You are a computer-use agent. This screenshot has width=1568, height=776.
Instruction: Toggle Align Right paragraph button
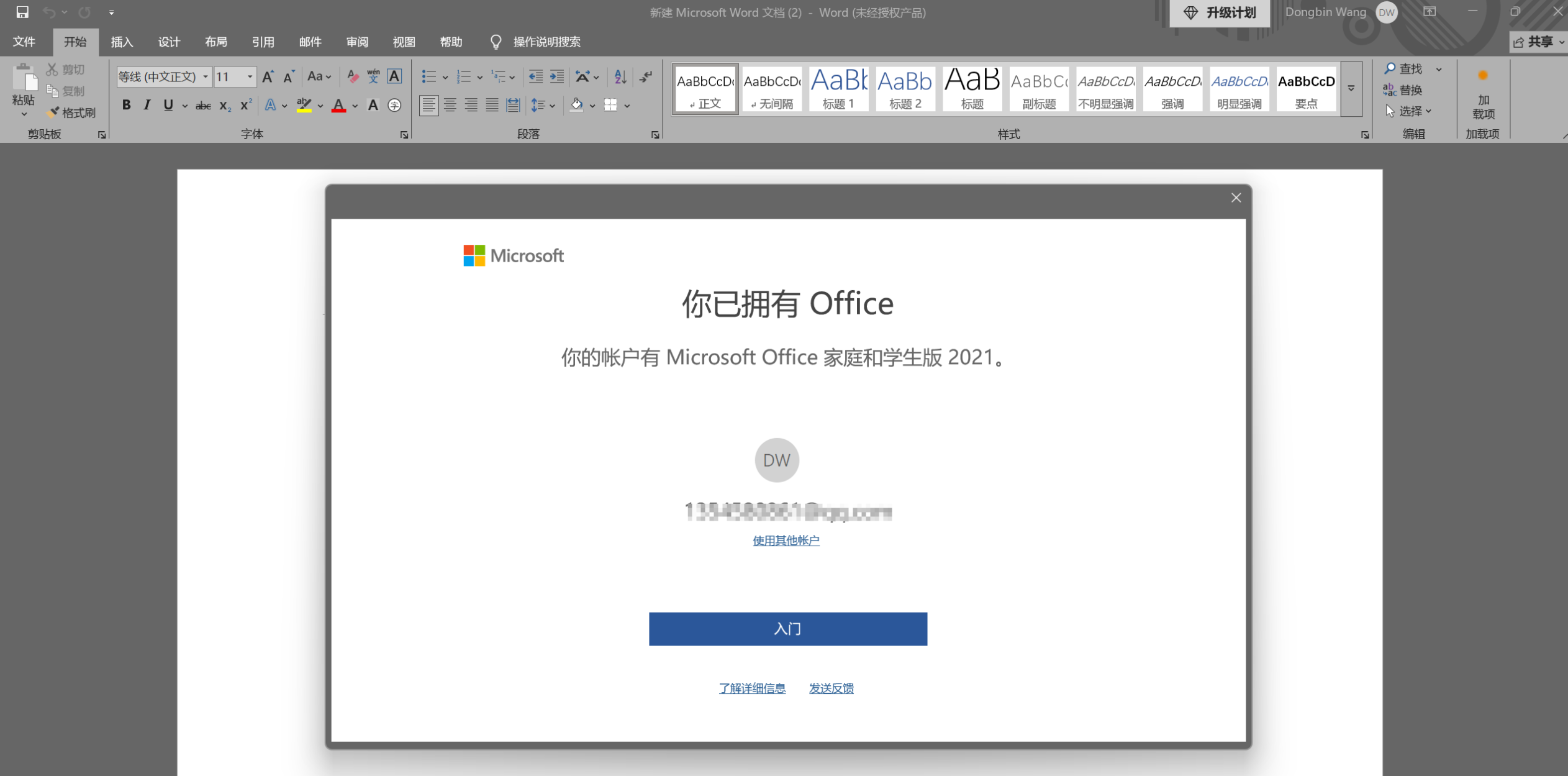(471, 105)
